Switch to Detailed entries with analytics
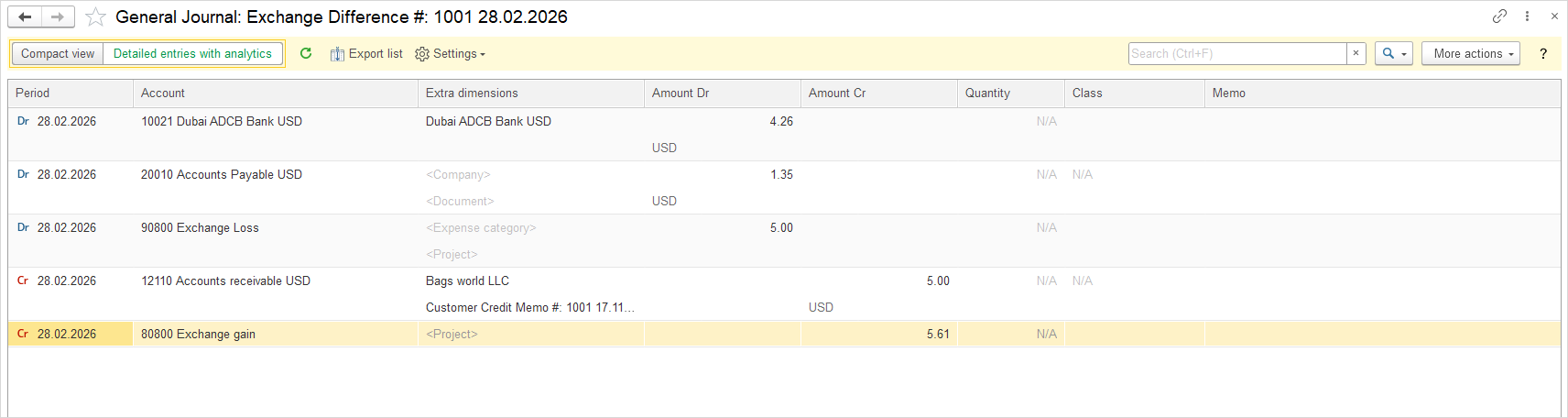The height and width of the screenshot is (418, 1568). point(192,54)
